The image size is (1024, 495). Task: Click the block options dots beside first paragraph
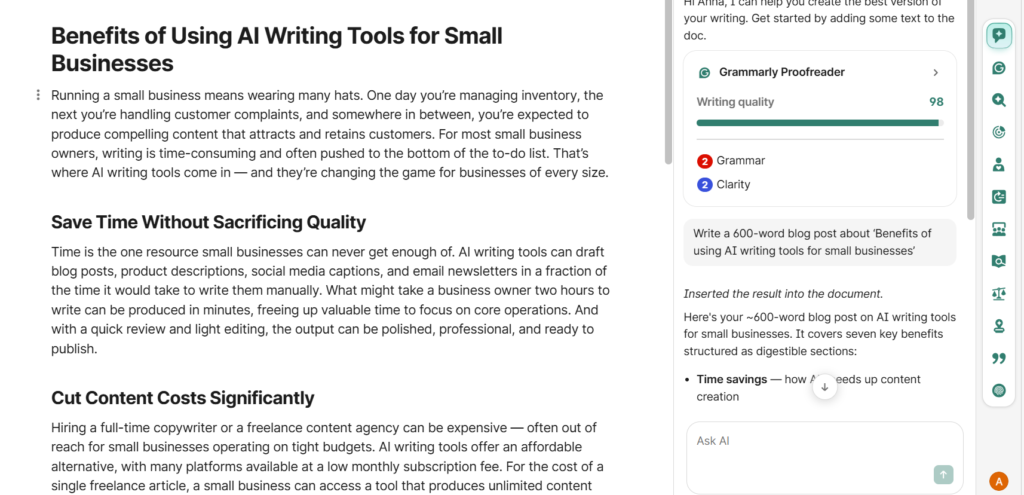click(x=38, y=95)
